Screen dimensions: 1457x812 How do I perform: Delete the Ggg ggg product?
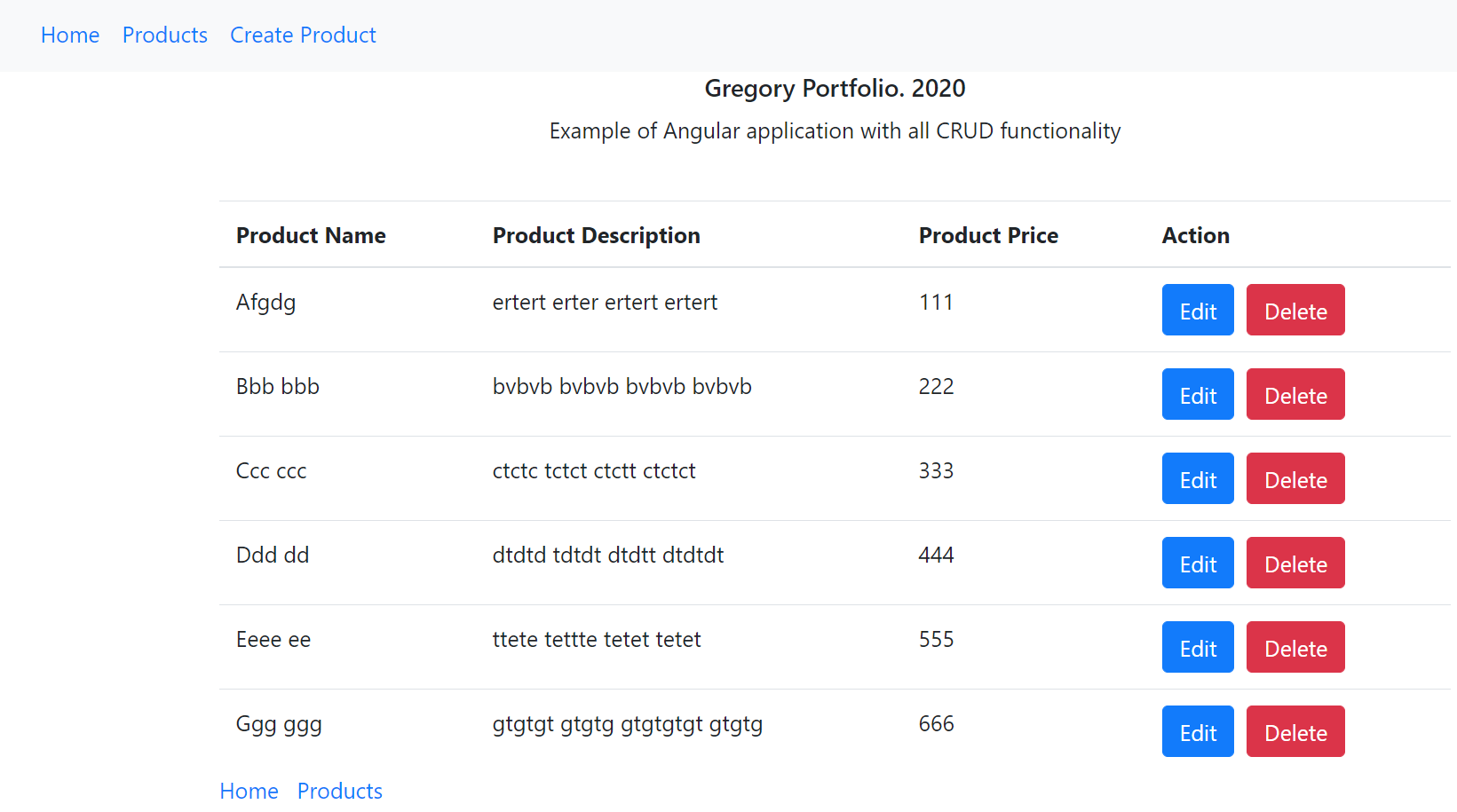coord(1295,732)
